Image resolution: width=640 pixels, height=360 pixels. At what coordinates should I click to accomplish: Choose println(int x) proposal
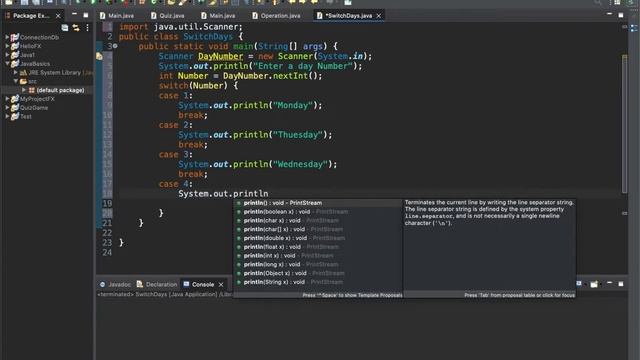tap(318, 256)
